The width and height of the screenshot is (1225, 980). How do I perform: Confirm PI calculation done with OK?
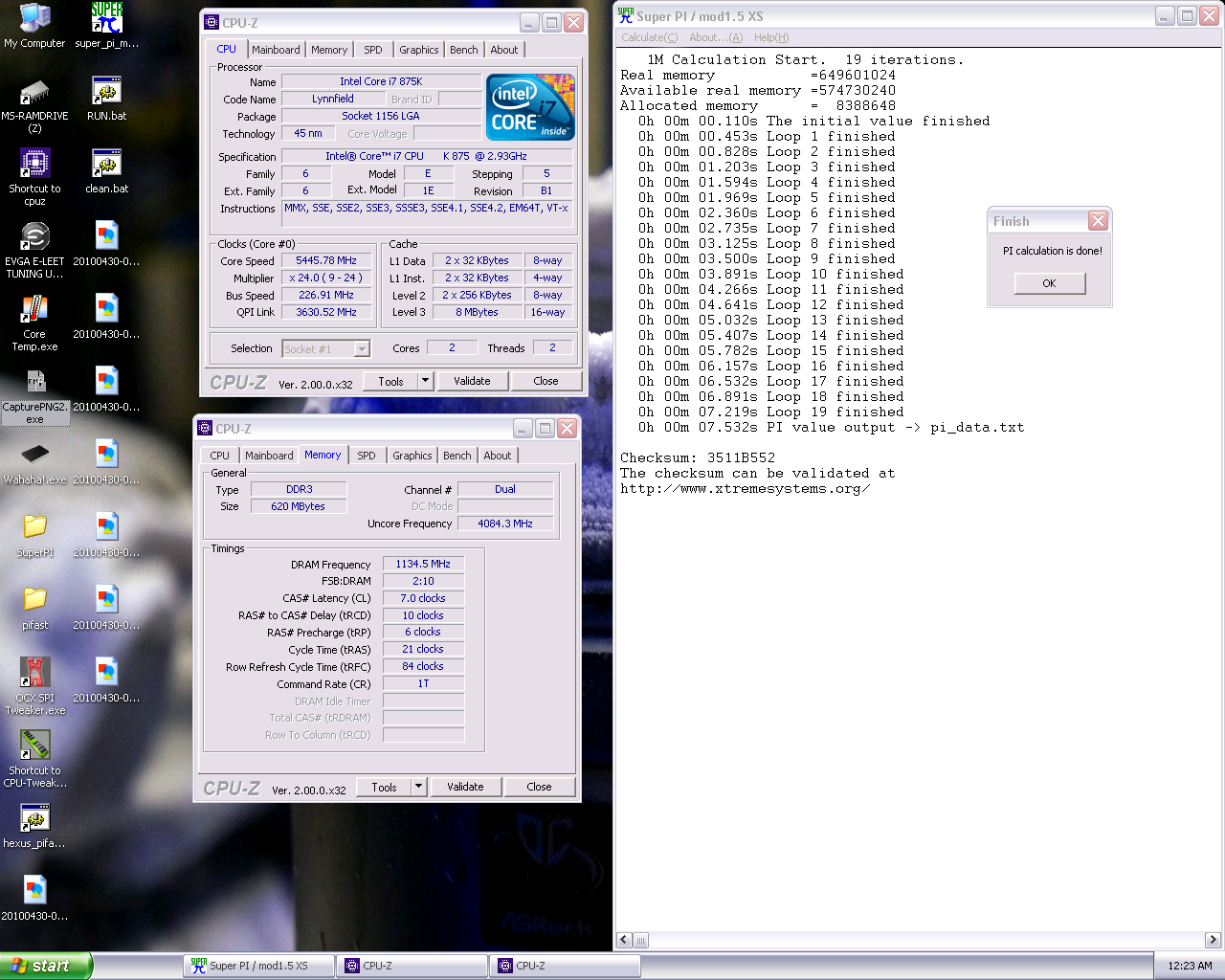pyautogui.click(x=1050, y=283)
